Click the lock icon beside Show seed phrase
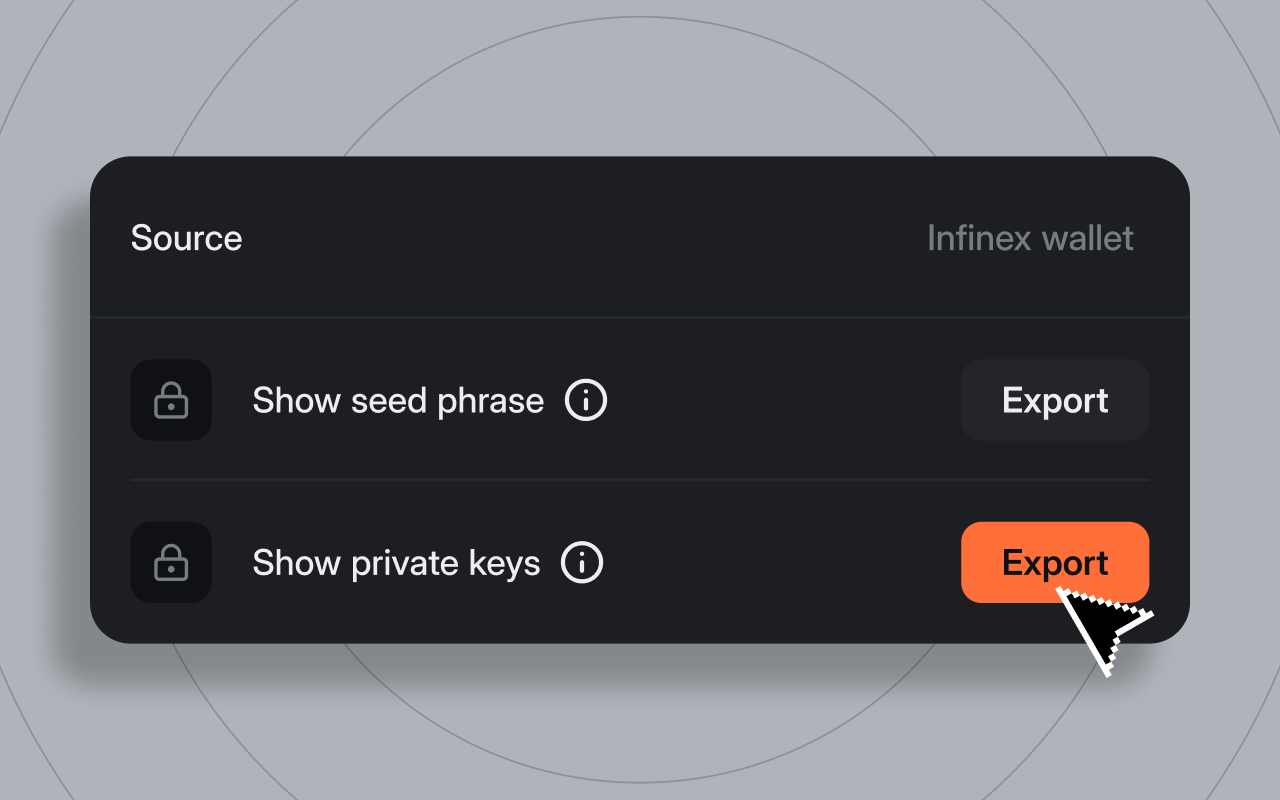Image resolution: width=1280 pixels, height=800 pixels. (x=171, y=400)
